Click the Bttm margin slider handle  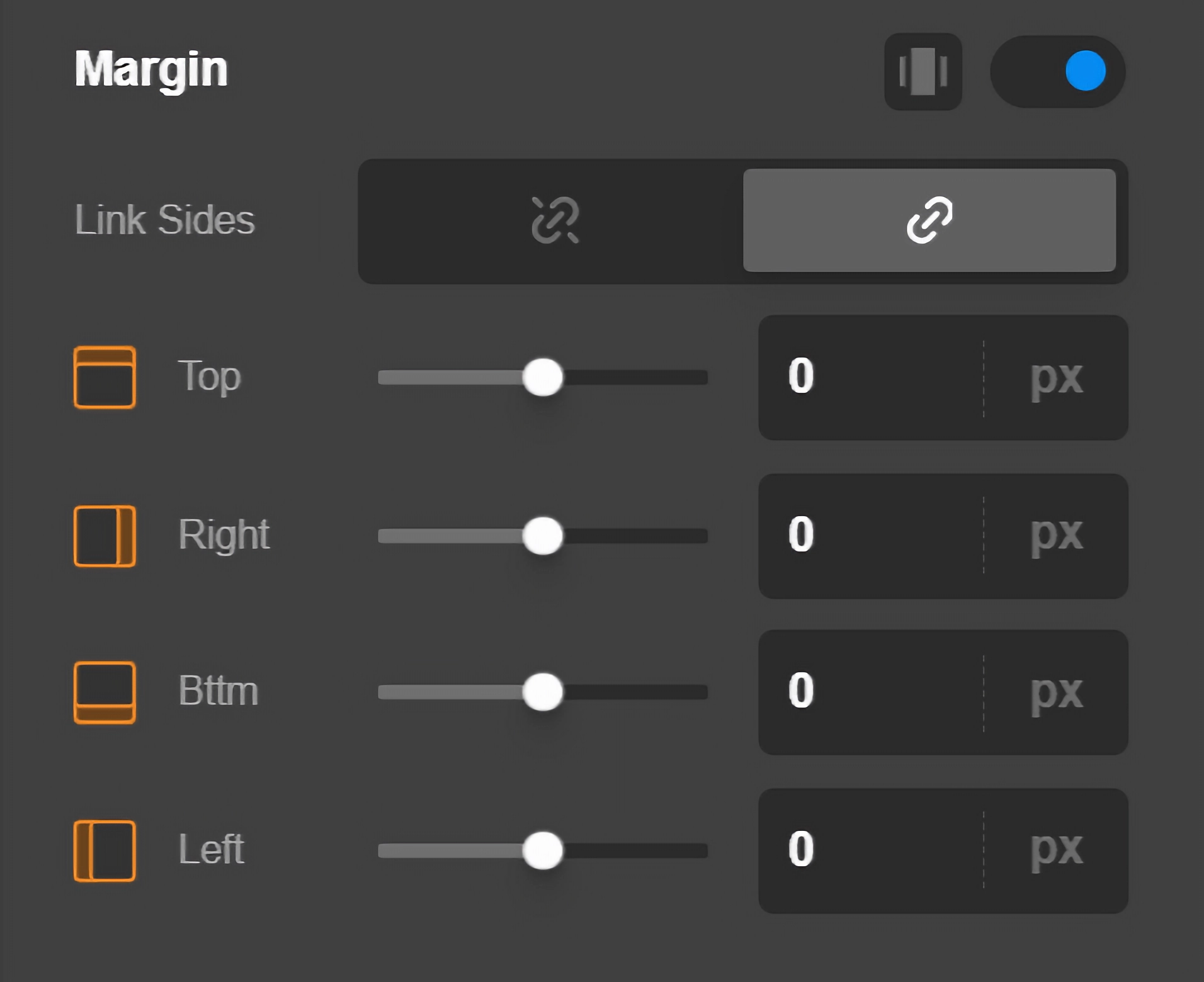click(x=543, y=692)
